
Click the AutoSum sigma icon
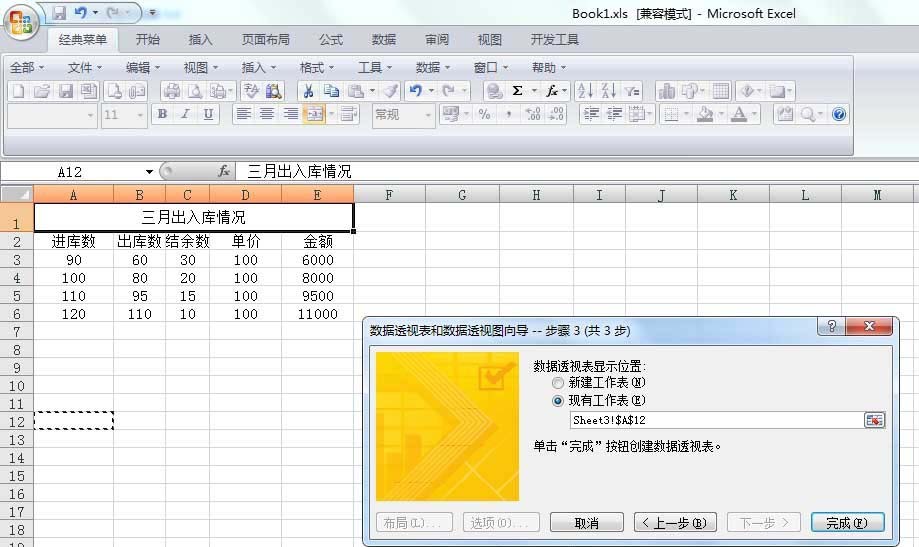tap(517, 91)
